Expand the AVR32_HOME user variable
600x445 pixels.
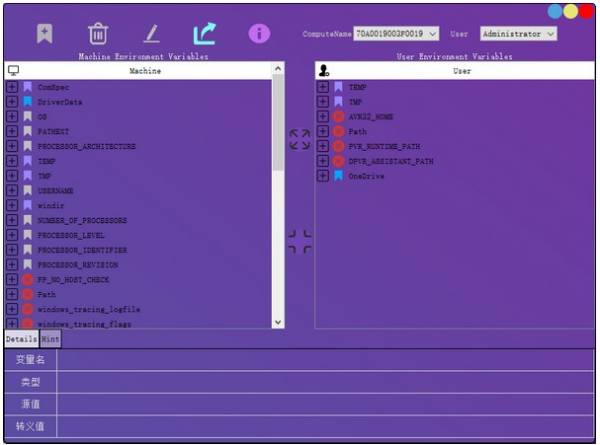point(323,116)
